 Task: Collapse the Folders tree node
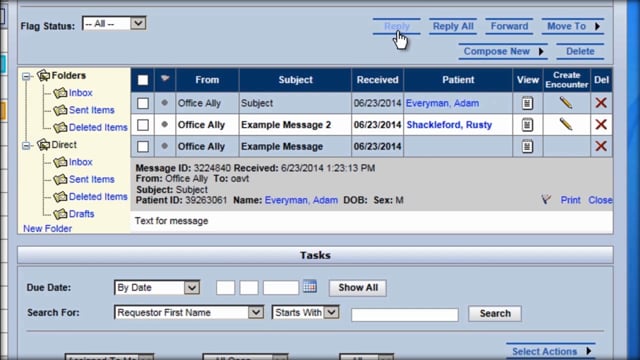tap(27, 76)
